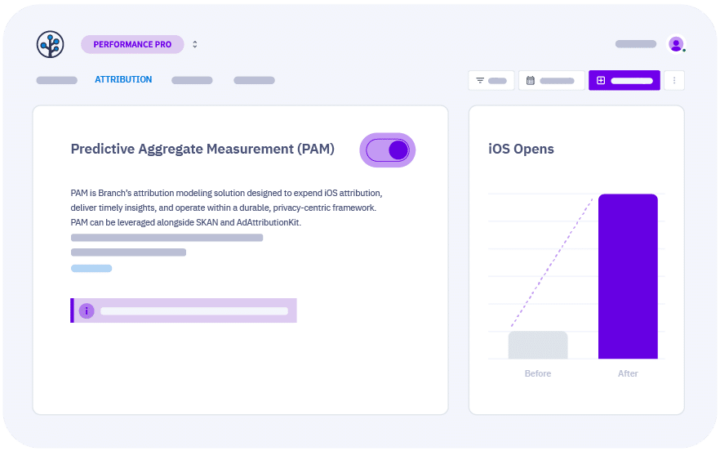Open the vertical three-dot more menu
720x451 pixels.
click(674, 80)
